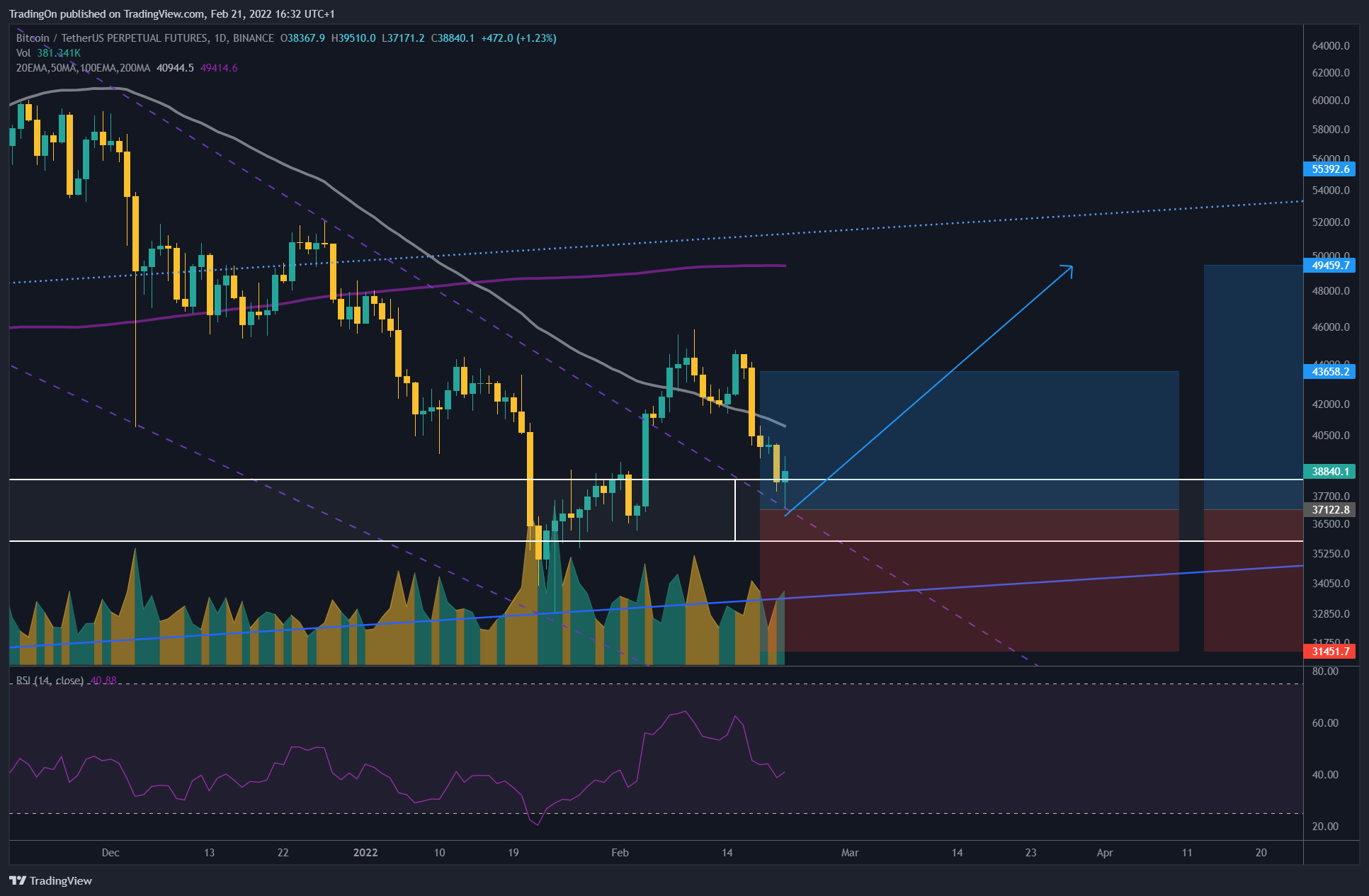Click the 2022 year label on time axis
Image resolution: width=1369 pixels, height=896 pixels.
click(365, 852)
